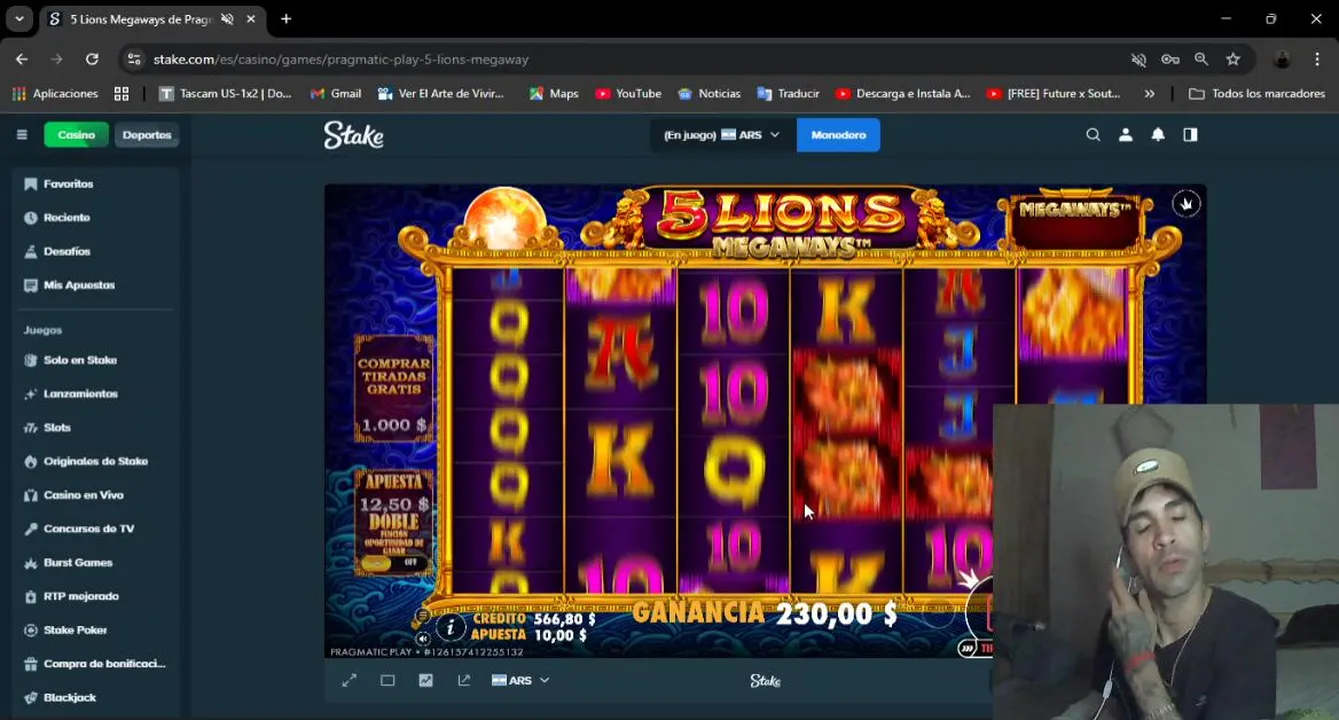
Task: Open the zoom magnifier in address bar
Action: [1201, 59]
